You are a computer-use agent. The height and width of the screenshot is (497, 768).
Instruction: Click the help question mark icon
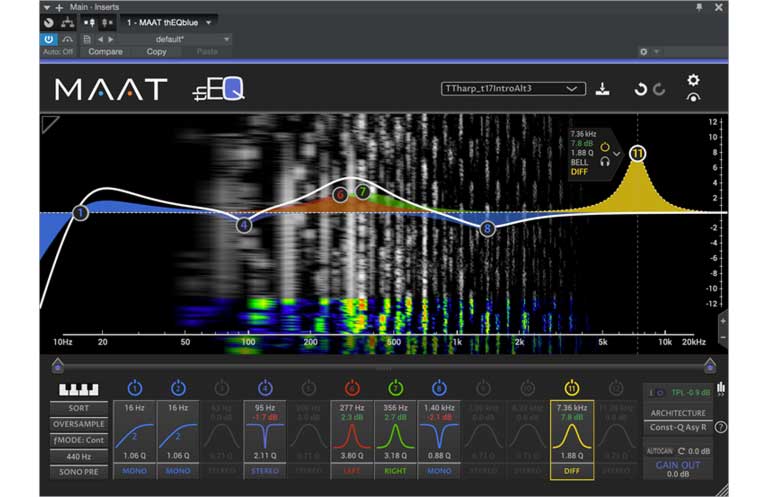720,427
